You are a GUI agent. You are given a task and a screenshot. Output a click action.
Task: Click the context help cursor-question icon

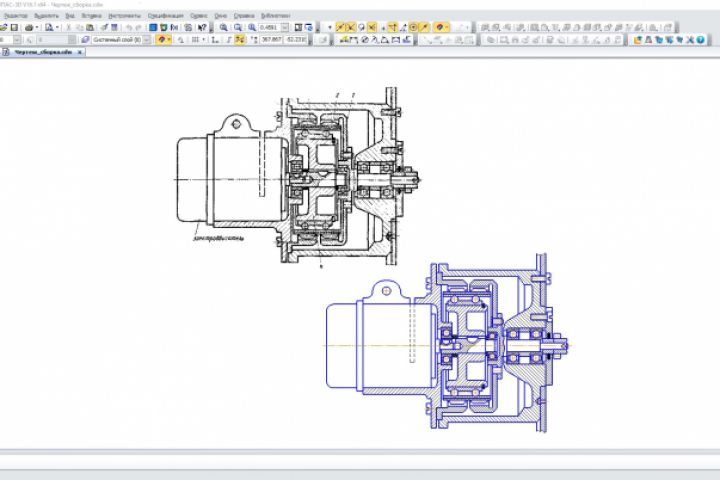[202, 28]
